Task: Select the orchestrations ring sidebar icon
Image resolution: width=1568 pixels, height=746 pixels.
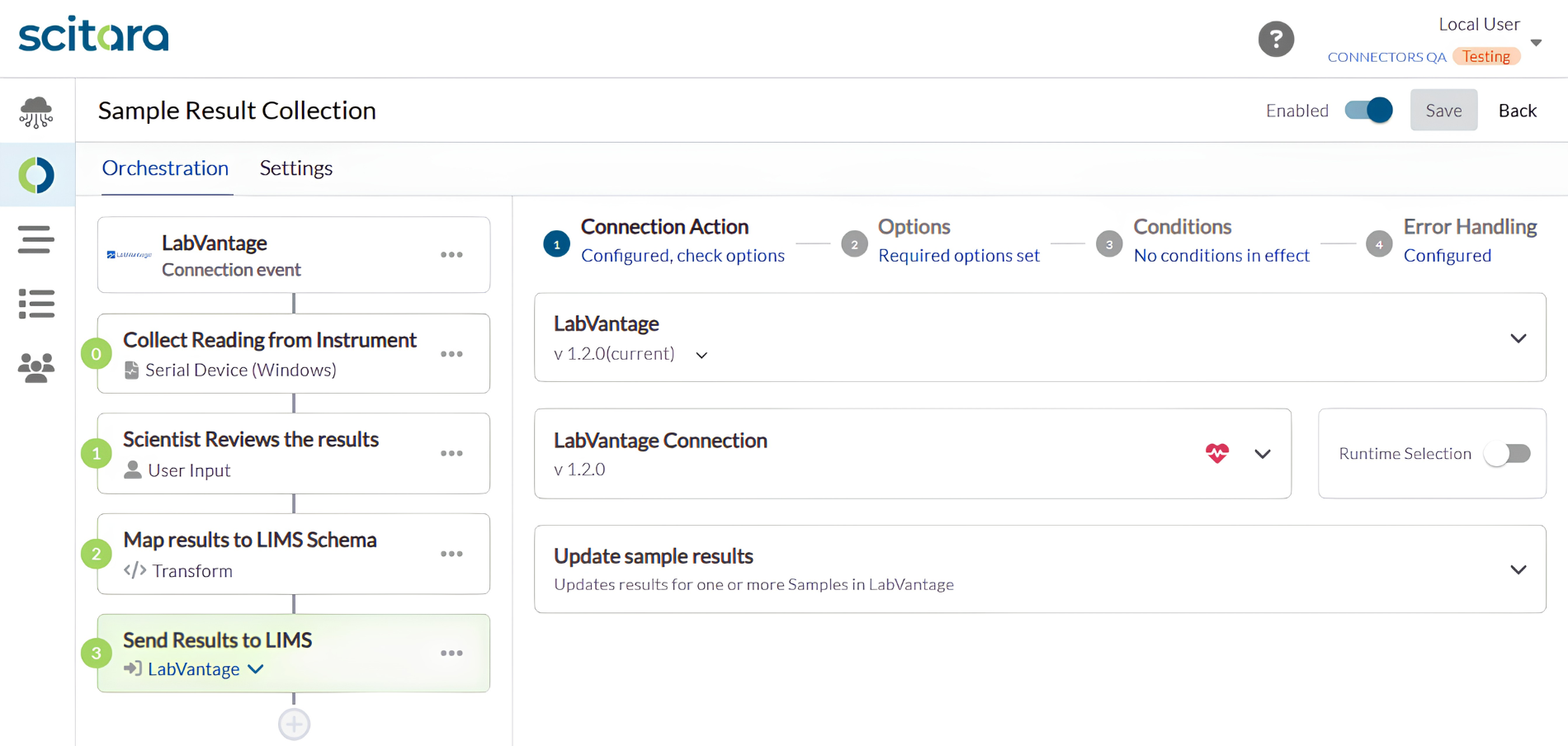Action: pyautogui.click(x=36, y=175)
